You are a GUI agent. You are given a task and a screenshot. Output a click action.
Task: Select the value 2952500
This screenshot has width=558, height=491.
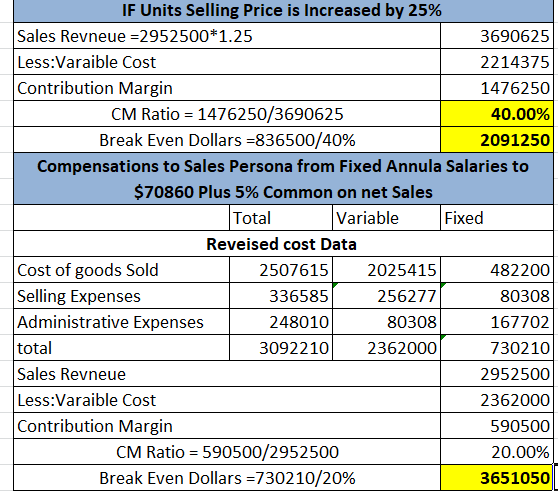[x=497, y=374]
